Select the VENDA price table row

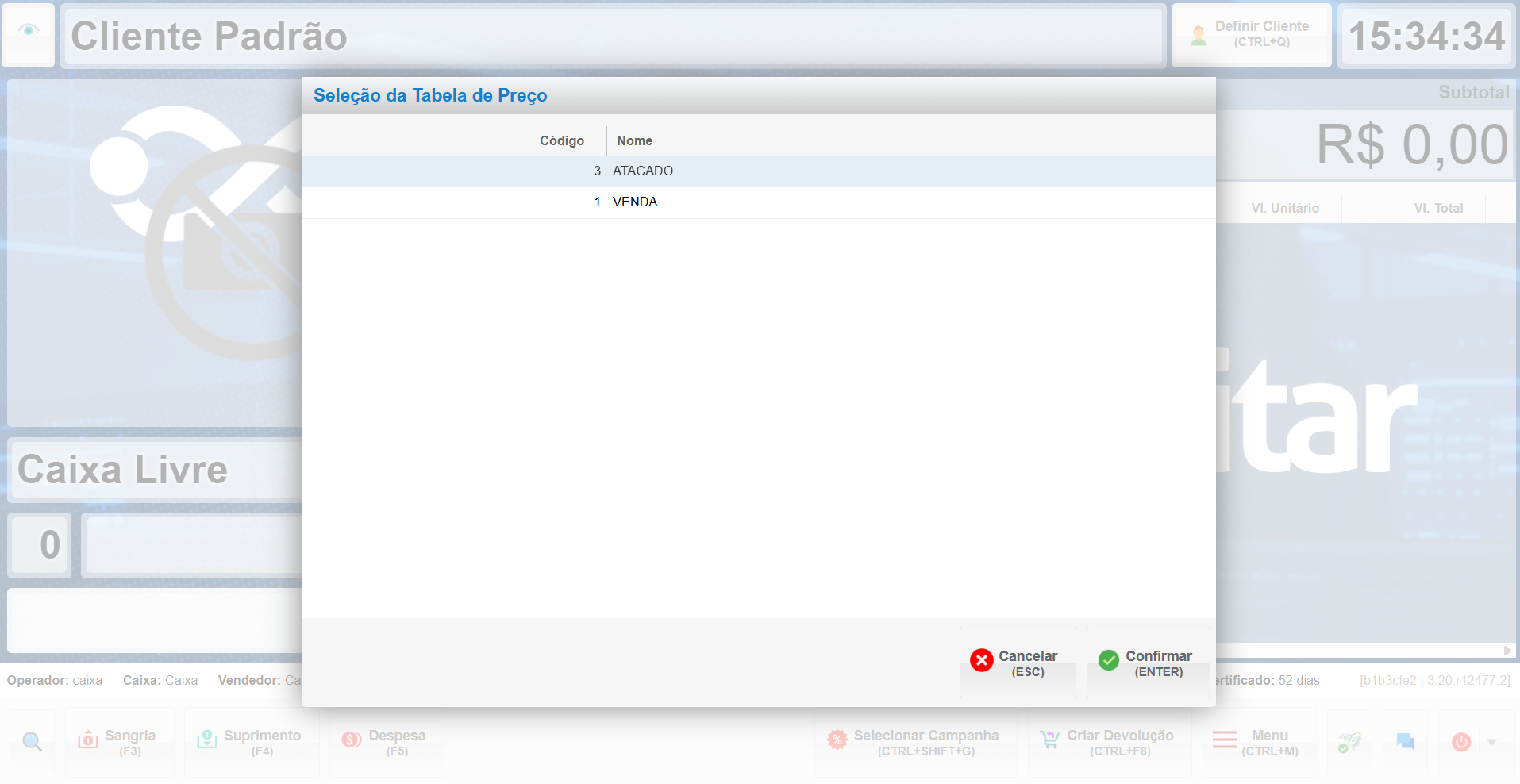(758, 202)
